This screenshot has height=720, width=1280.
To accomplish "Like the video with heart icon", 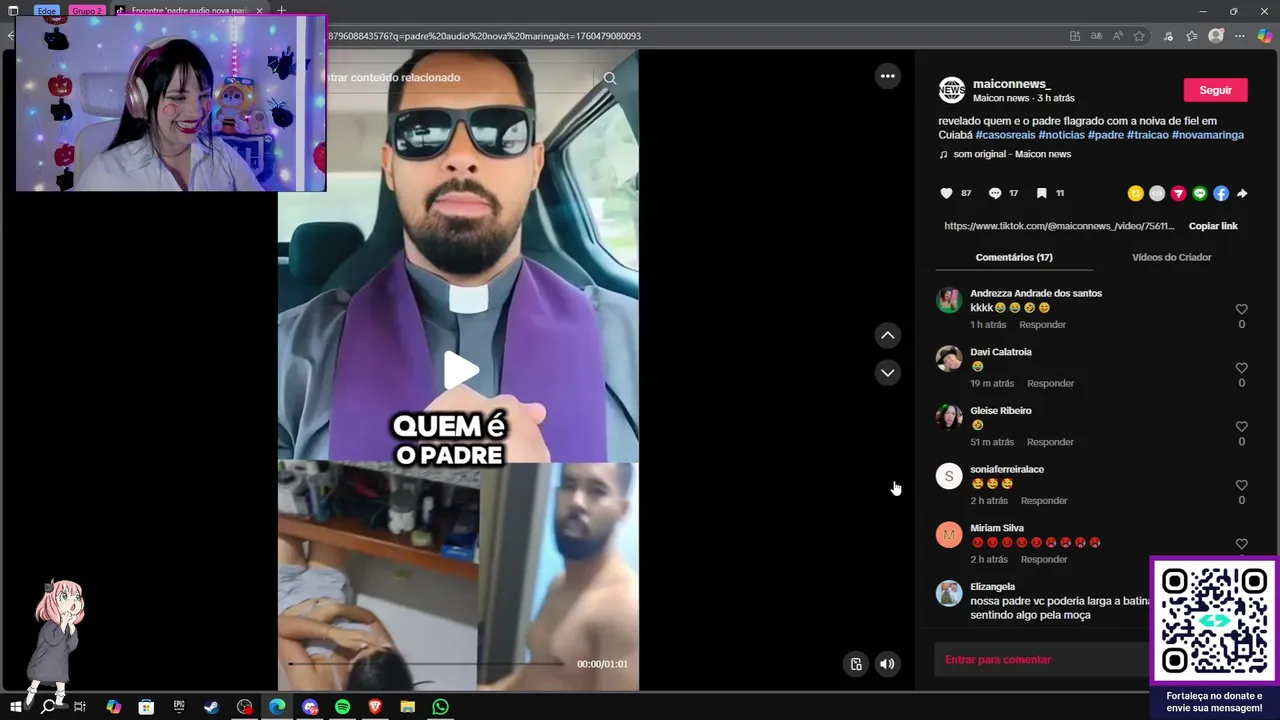I will [x=947, y=193].
